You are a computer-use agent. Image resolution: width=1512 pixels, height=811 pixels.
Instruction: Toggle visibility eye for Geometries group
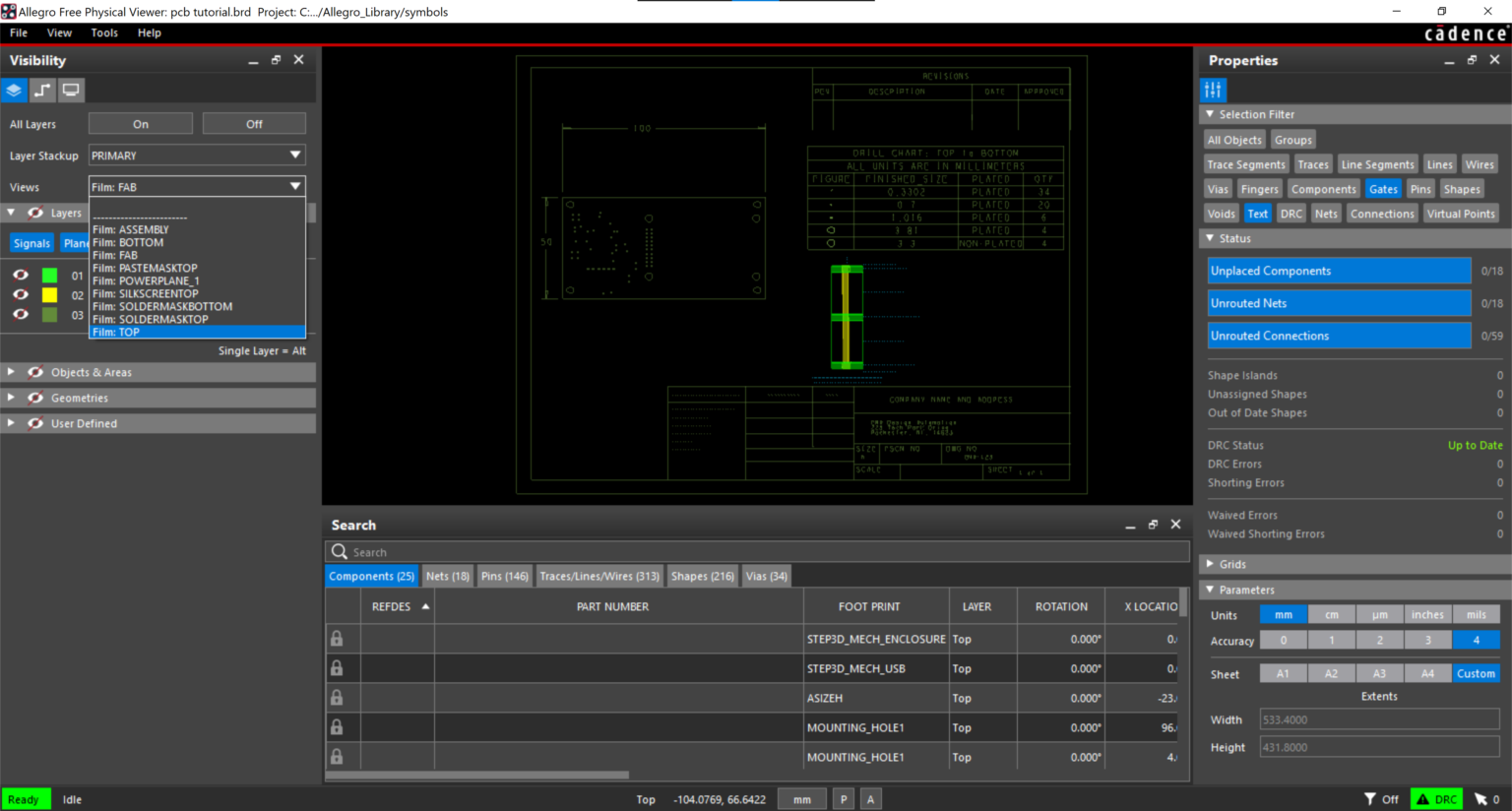(x=35, y=398)
